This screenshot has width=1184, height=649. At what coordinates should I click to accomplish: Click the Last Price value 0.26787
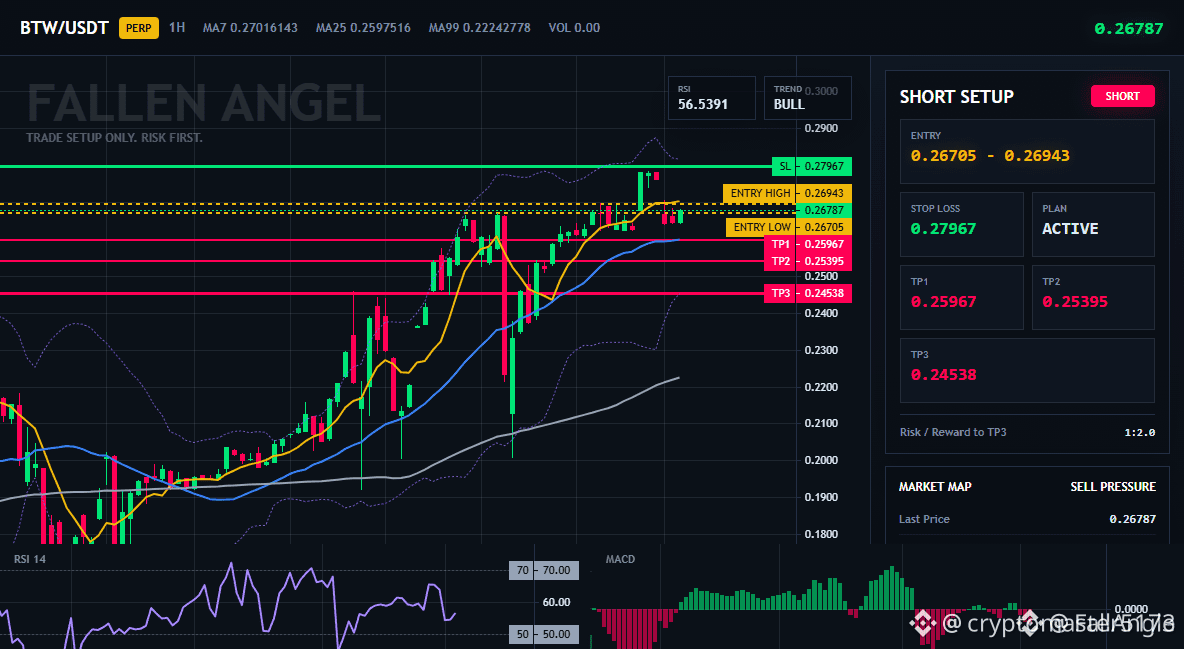click(1133, 519)
